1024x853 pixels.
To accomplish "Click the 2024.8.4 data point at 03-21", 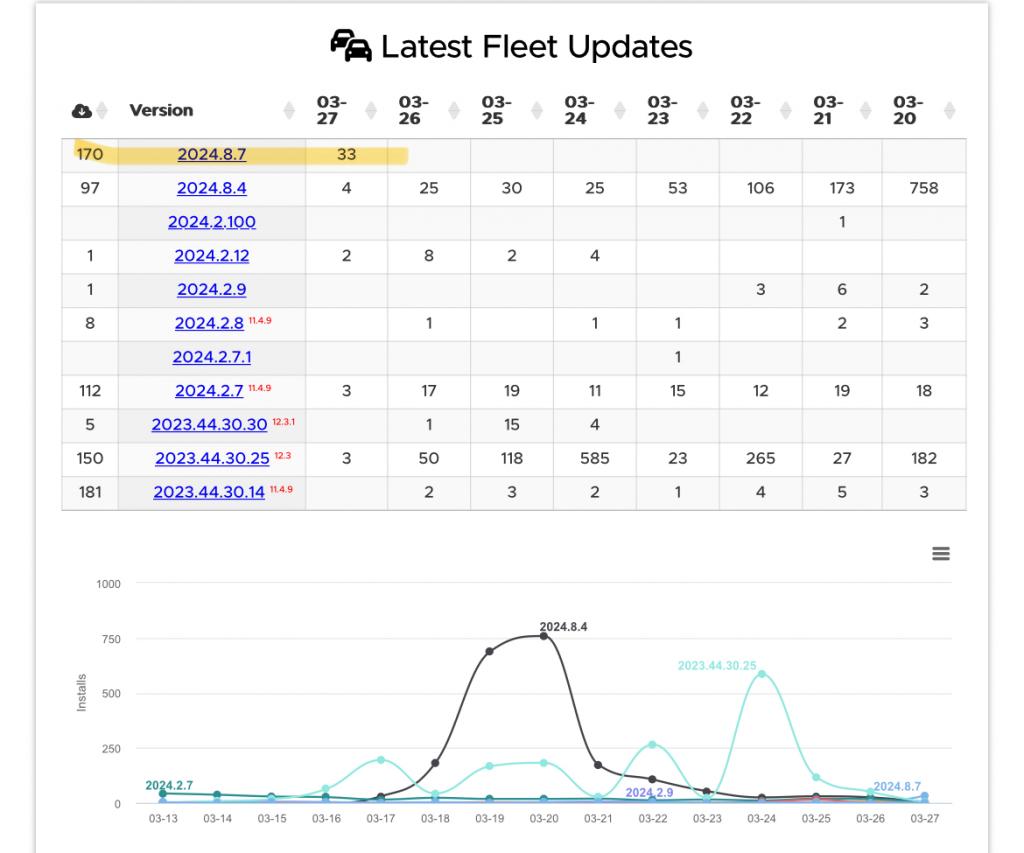I will coord(598,765).
